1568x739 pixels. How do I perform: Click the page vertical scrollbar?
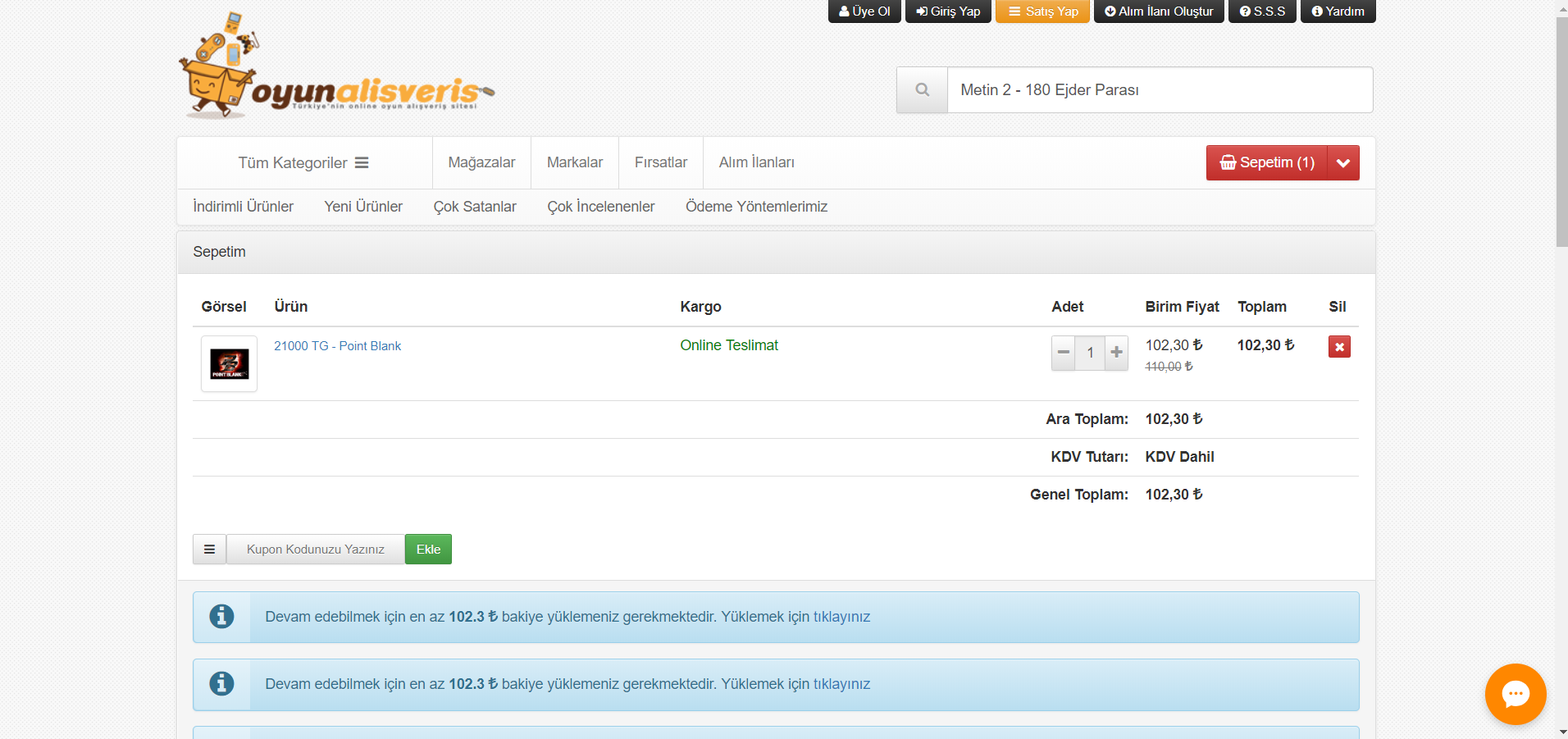[1561, 131]
